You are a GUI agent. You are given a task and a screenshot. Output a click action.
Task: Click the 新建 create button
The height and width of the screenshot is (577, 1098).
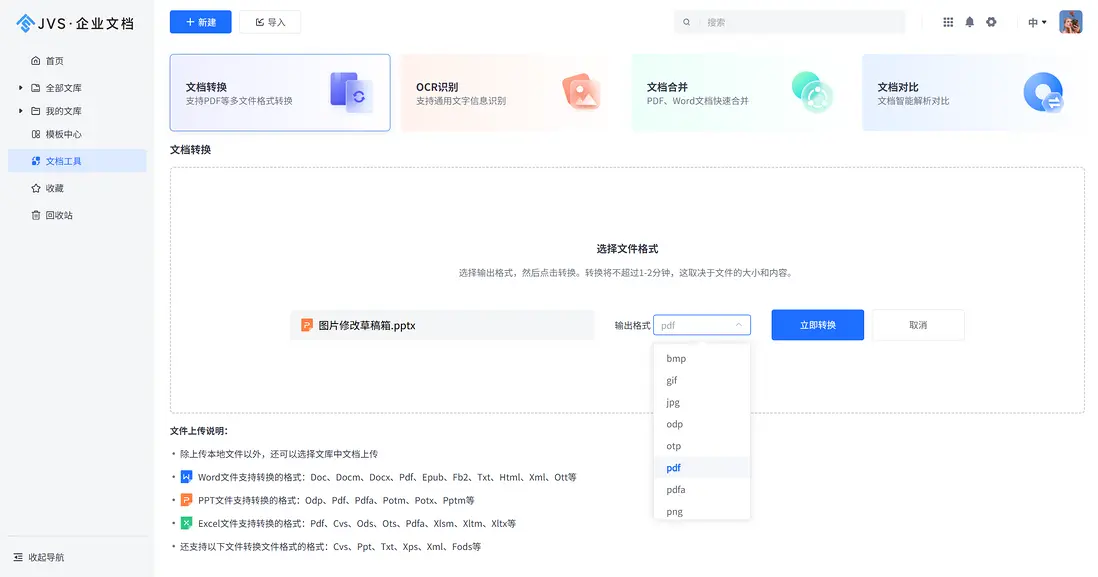coord(200,21)
